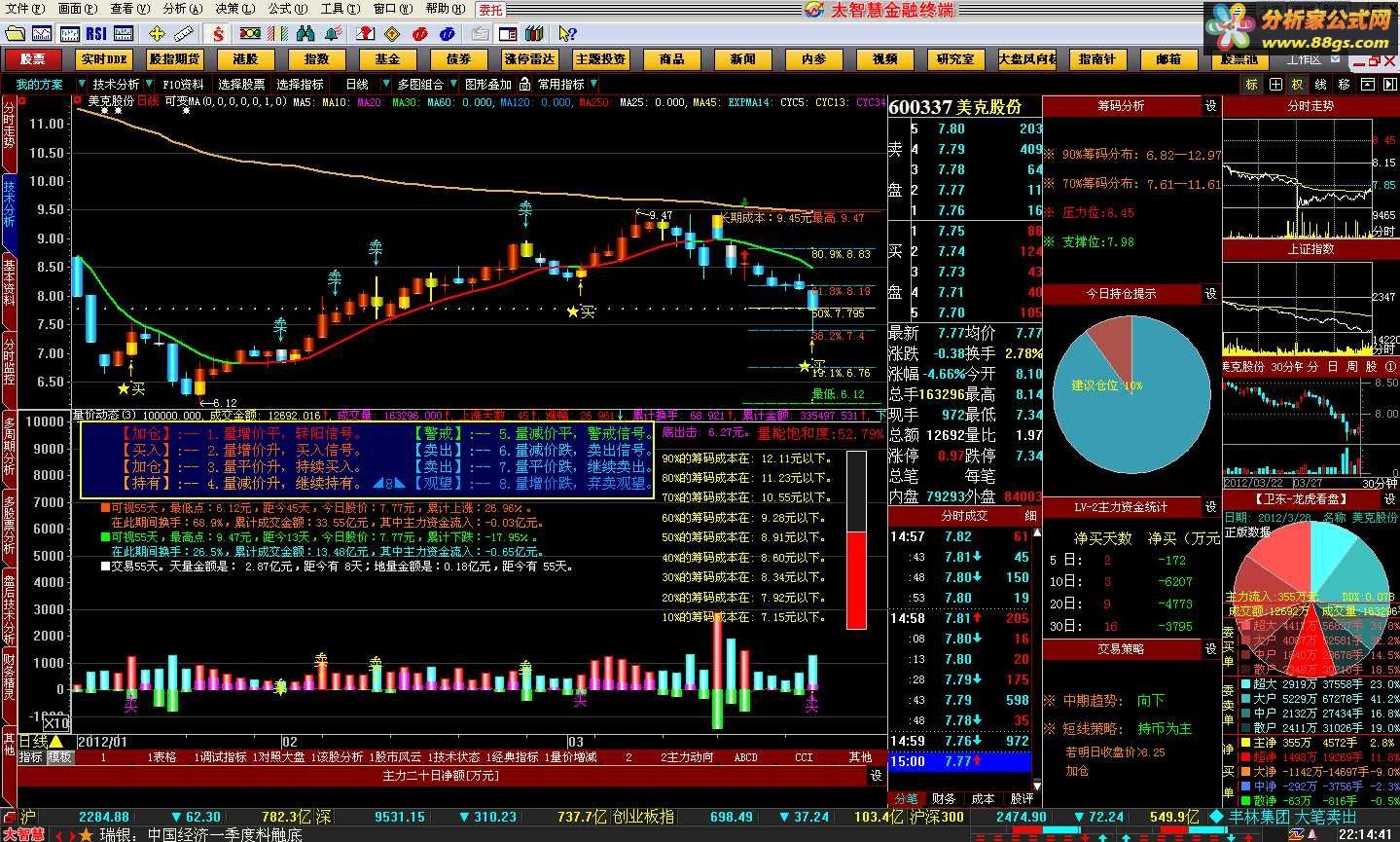Expand the 日线 period dropdown

tap(385, 85)
